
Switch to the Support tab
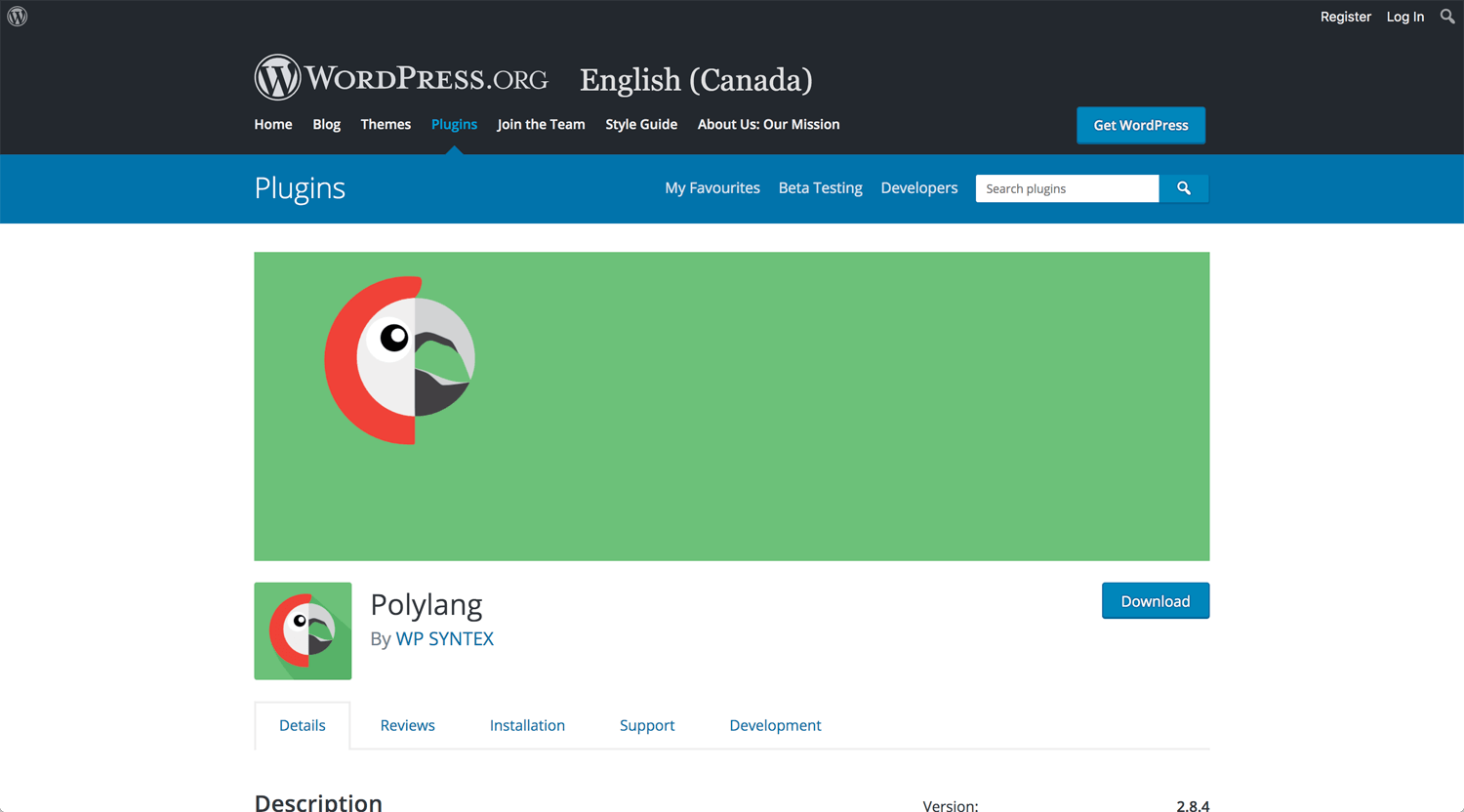point(647,725)
